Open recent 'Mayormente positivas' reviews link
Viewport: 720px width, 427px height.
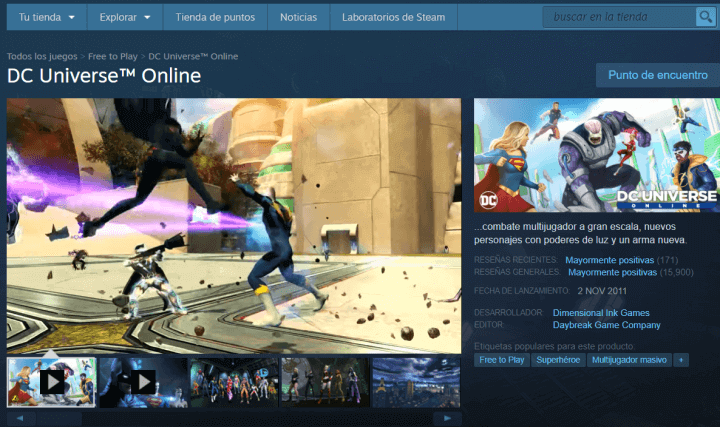pyautogui.click(x=609, y=260)
